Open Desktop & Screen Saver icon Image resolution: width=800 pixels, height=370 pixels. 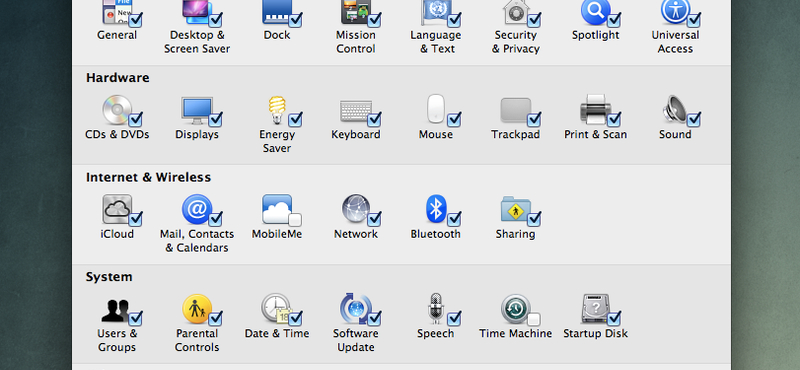coord(196,11)
